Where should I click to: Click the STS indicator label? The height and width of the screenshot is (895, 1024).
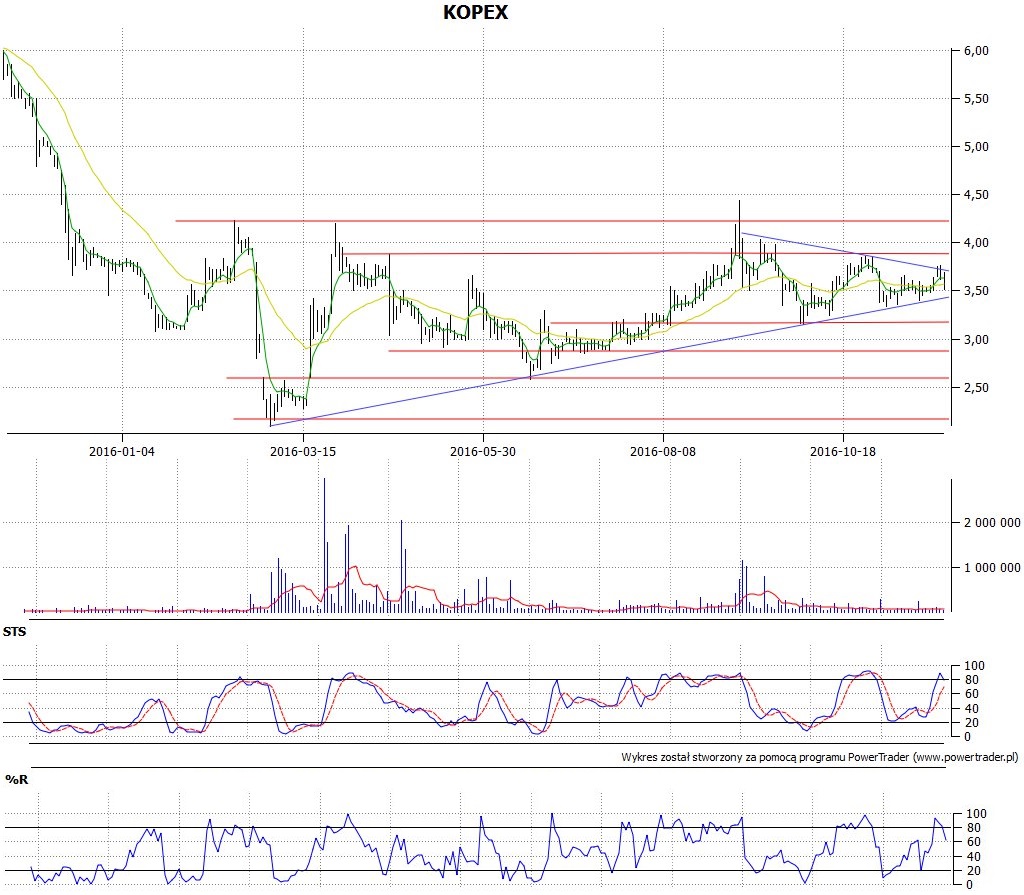pos(14,632)
